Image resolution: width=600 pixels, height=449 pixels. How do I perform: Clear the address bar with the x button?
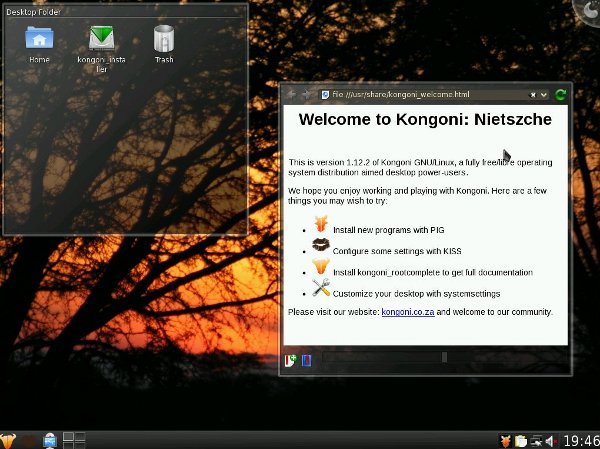coord(533,95)
